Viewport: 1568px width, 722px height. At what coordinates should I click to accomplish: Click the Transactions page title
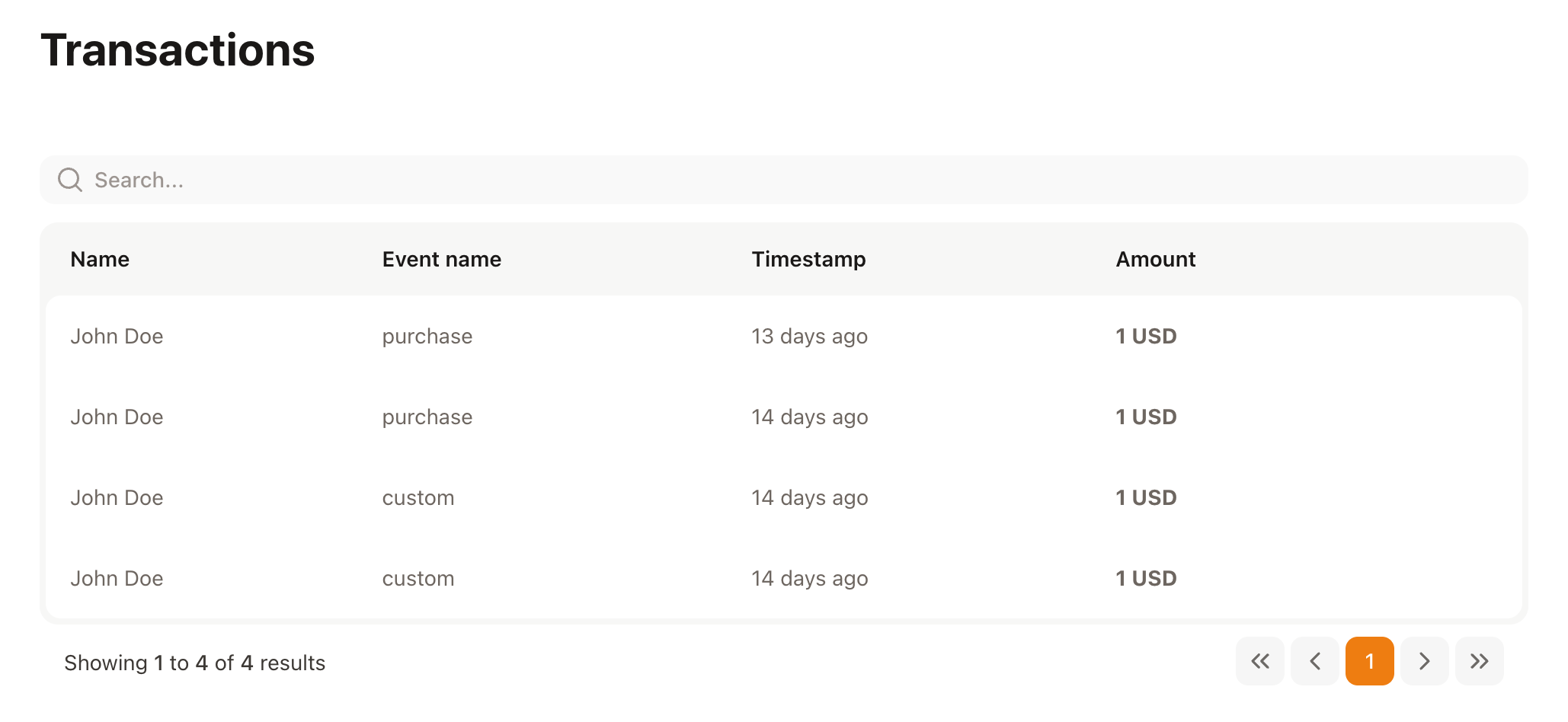pos(178,50)
